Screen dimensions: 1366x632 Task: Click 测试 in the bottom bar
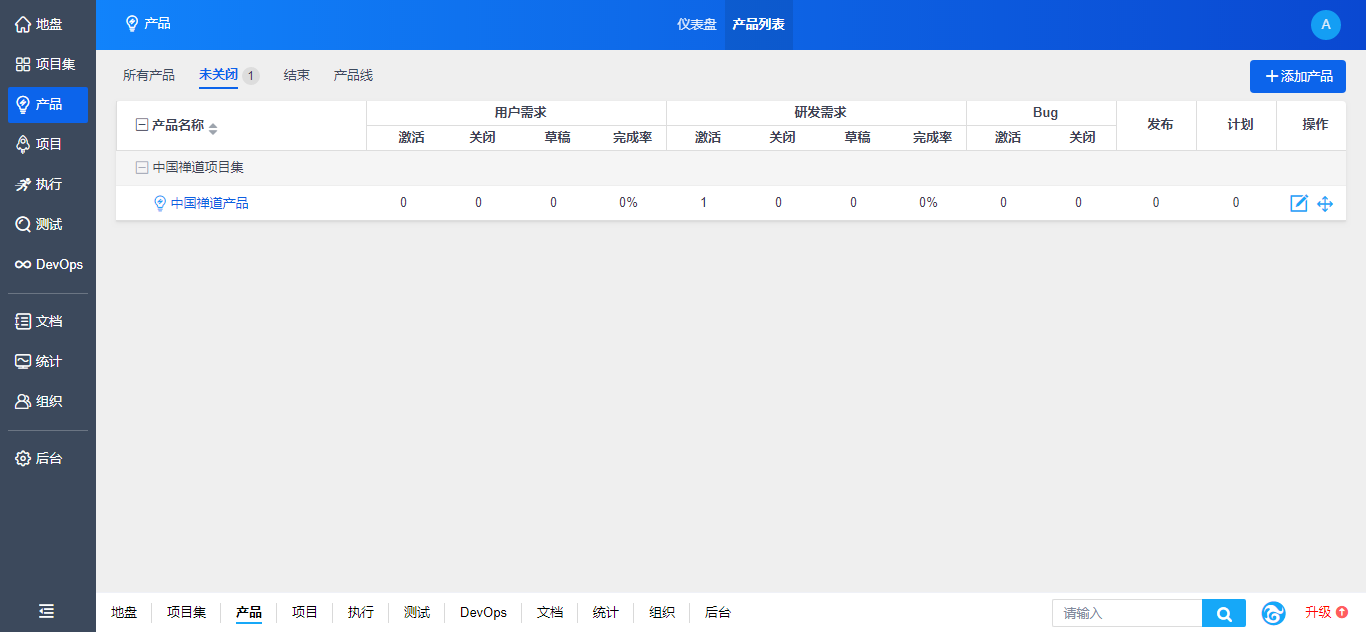point(417,612)
